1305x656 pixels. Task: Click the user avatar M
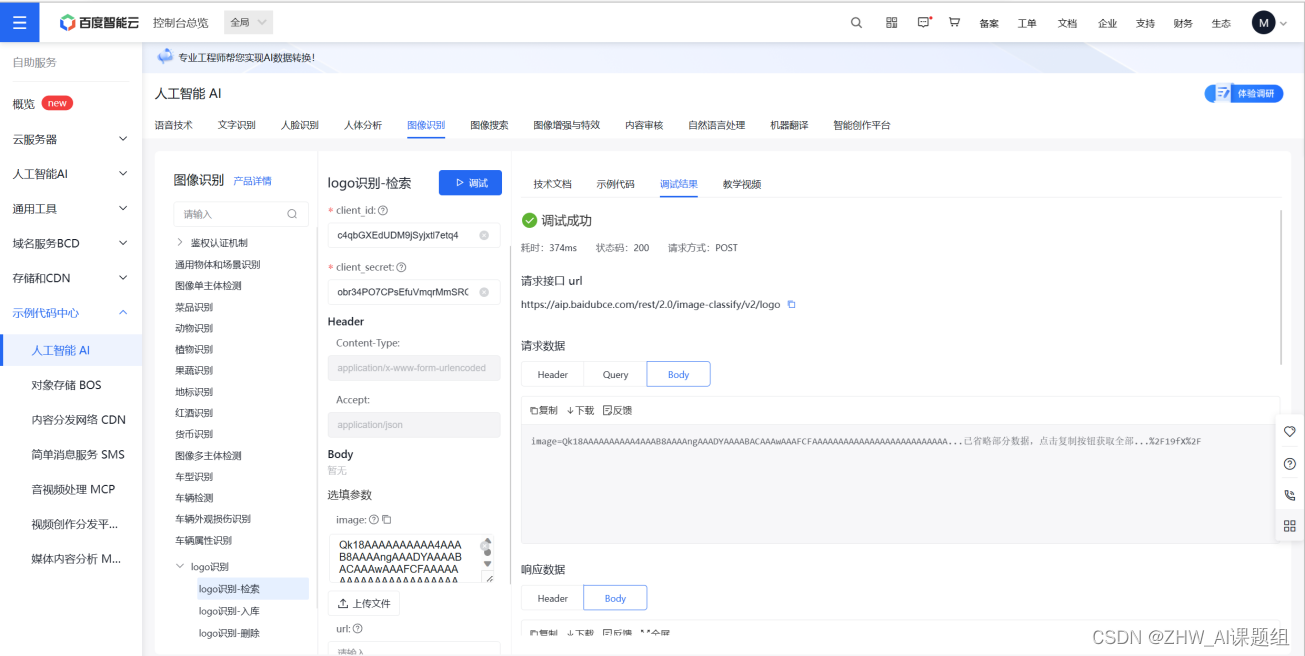(1264, 22)
